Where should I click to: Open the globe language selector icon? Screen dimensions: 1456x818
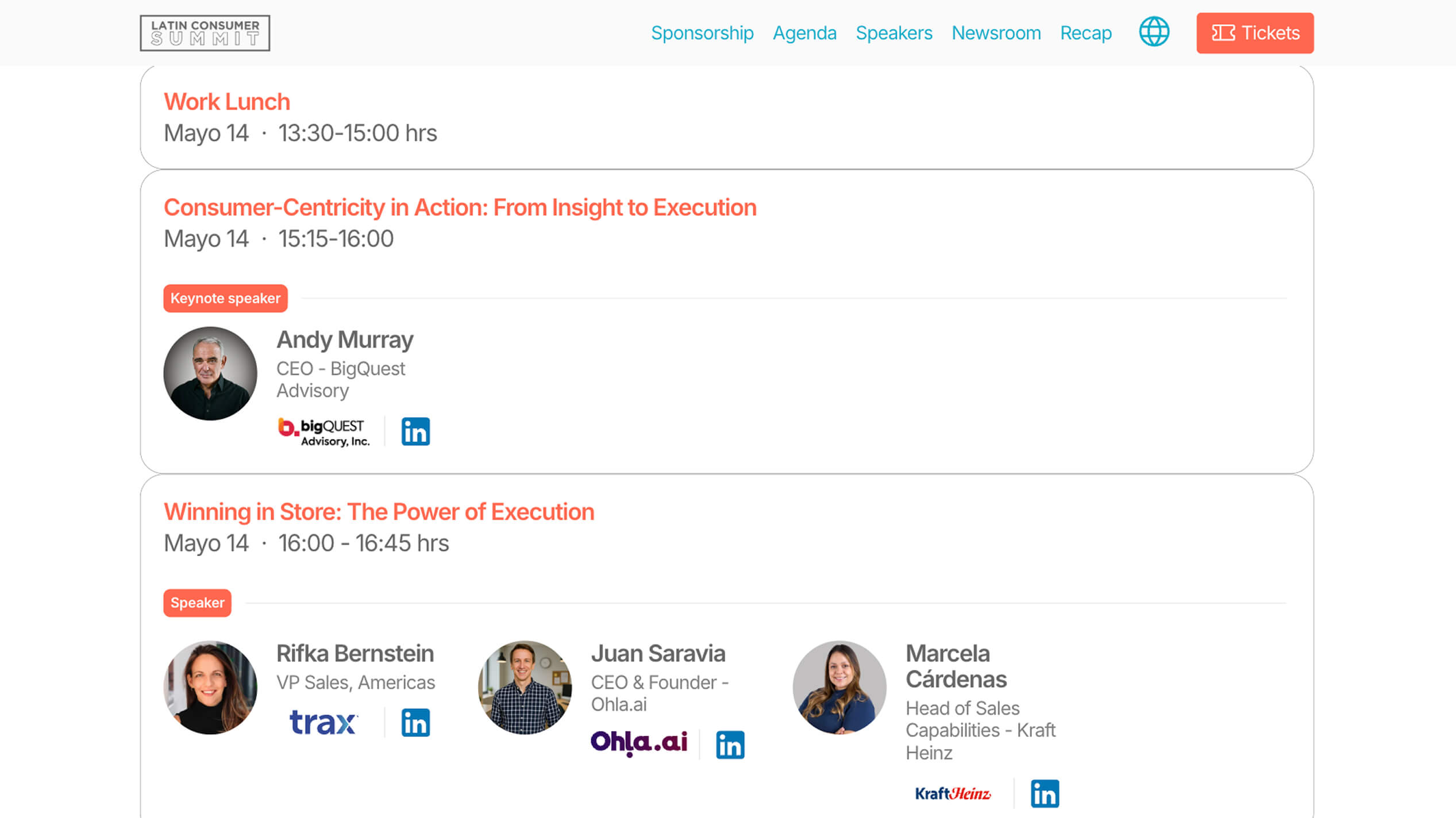(x=1154, y=32)
